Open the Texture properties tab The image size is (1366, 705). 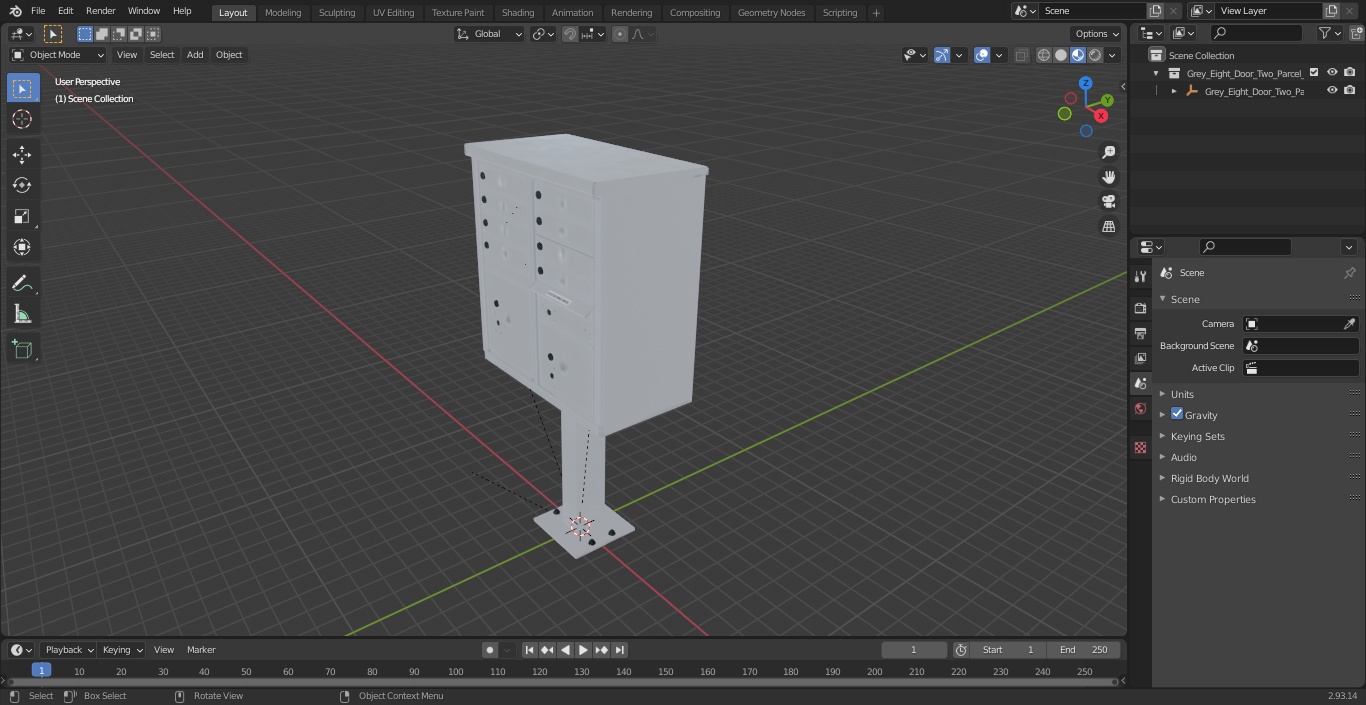[1140, 447]
